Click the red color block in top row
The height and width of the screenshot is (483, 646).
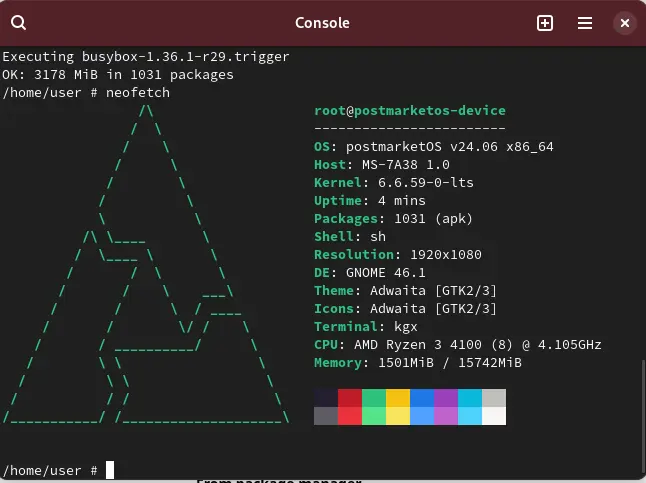coord(350,398)
